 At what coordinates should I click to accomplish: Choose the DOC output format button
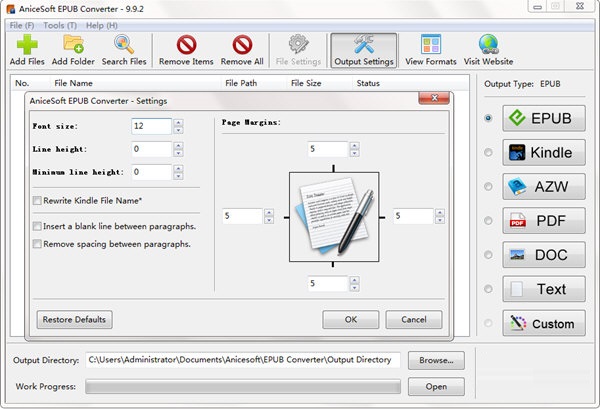(544, 254)
